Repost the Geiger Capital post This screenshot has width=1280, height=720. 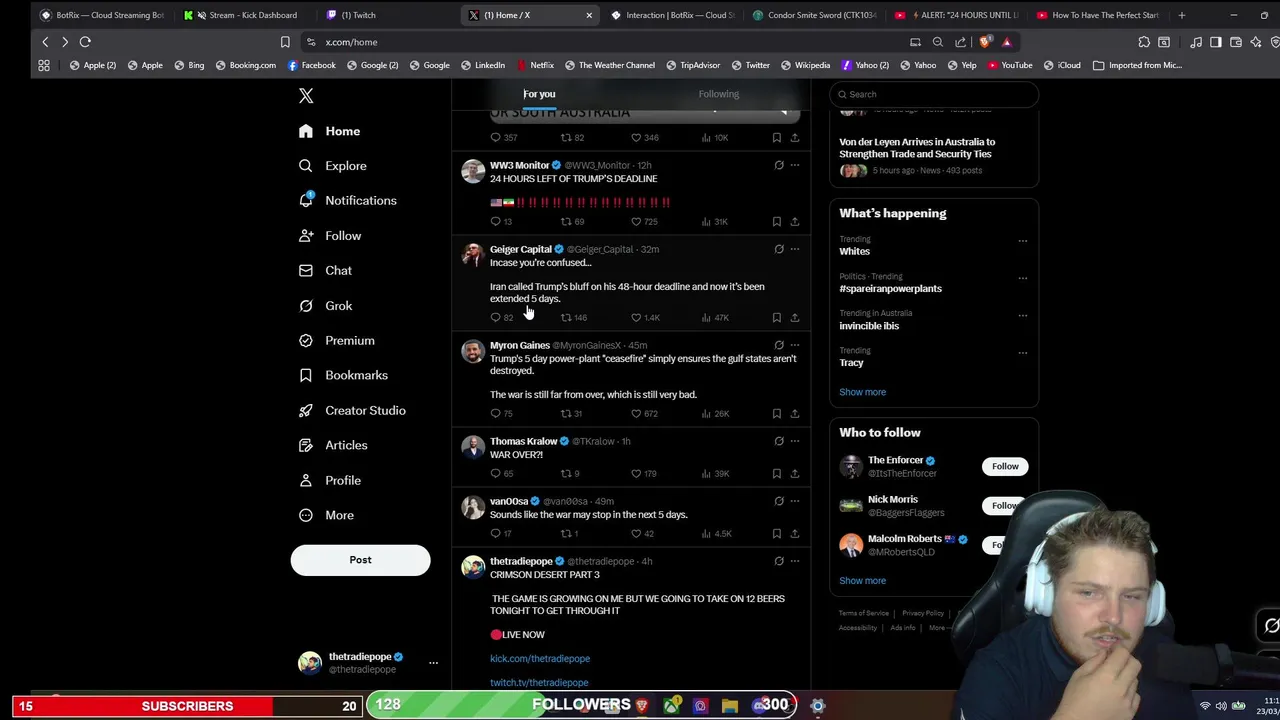(x=573, y=317)
